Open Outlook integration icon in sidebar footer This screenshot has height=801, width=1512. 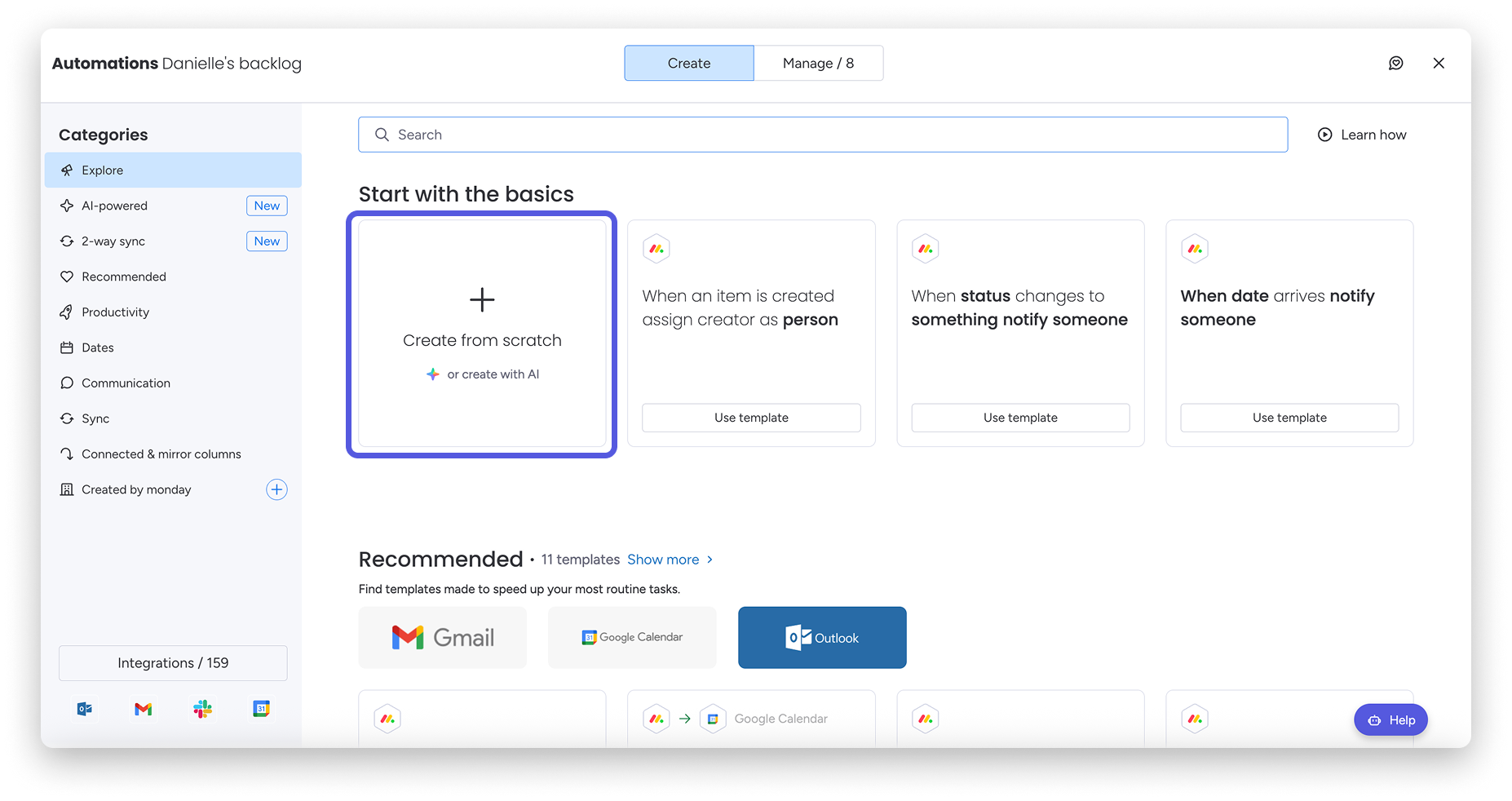coord(85,709)
